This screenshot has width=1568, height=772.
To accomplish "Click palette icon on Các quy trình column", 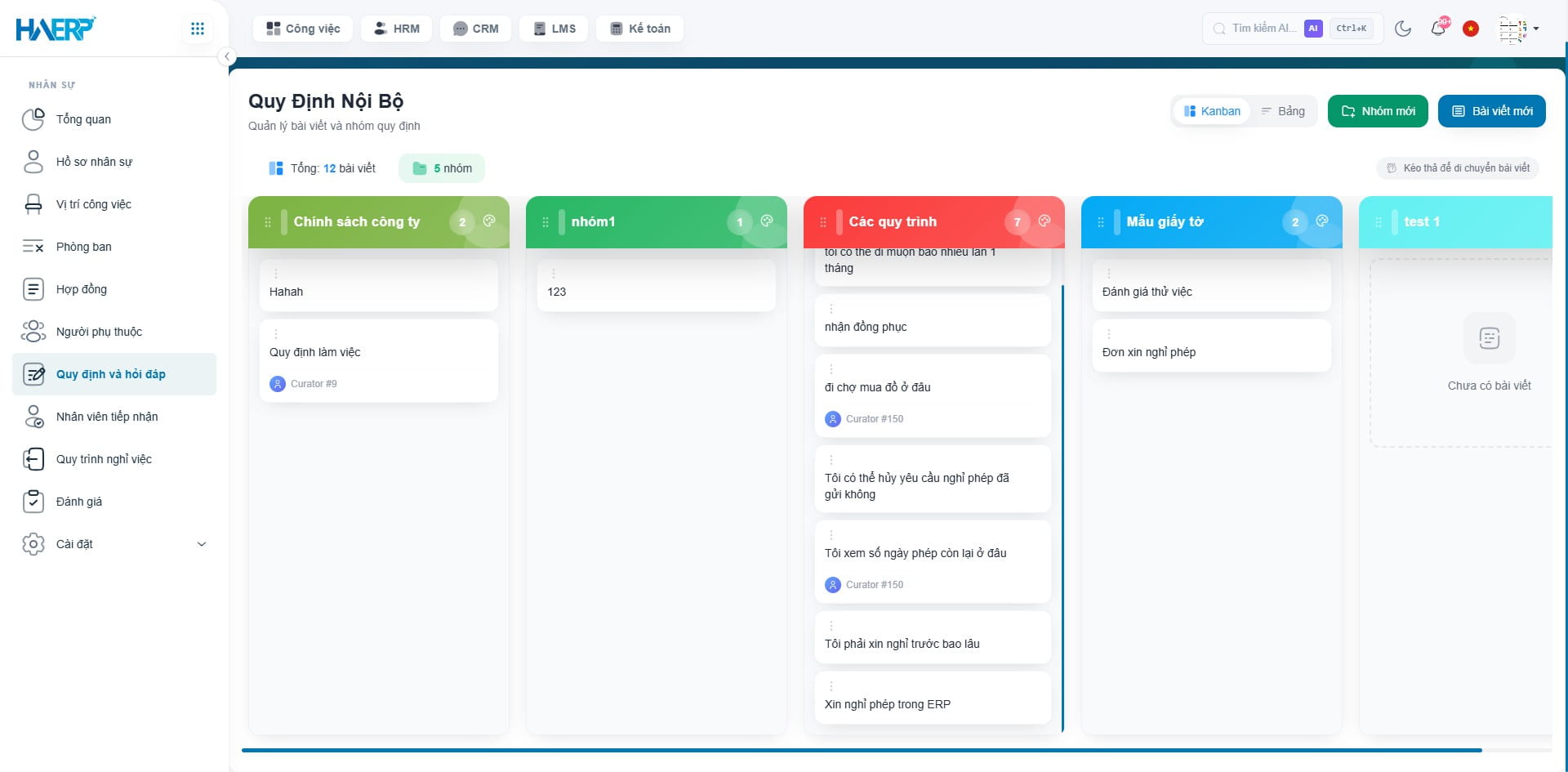I will tap(1044, 221).
